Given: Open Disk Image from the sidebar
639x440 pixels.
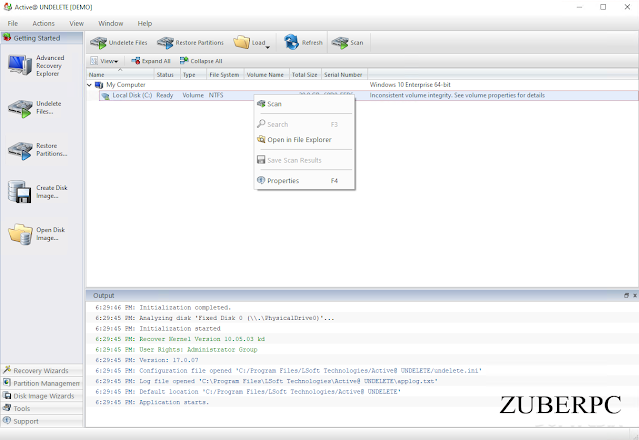Looking at the screenshot, I should (37, 234).
